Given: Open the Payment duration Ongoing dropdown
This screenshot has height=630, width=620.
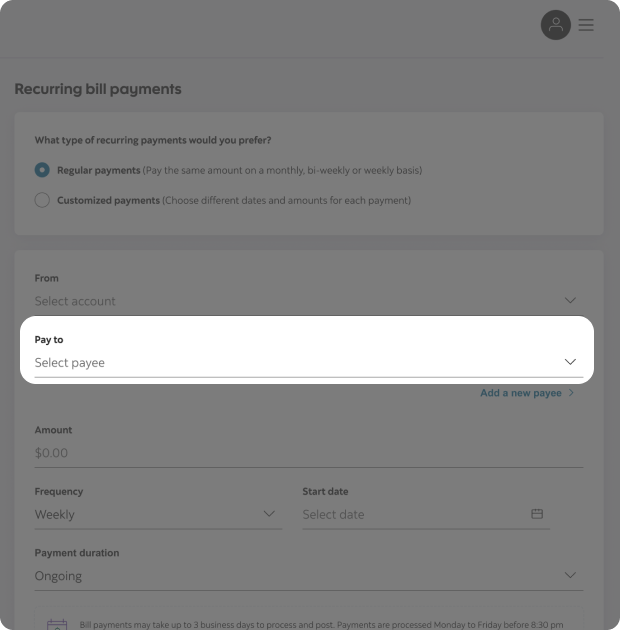Looking at the screenshot, I should click(x=300, y=576).
